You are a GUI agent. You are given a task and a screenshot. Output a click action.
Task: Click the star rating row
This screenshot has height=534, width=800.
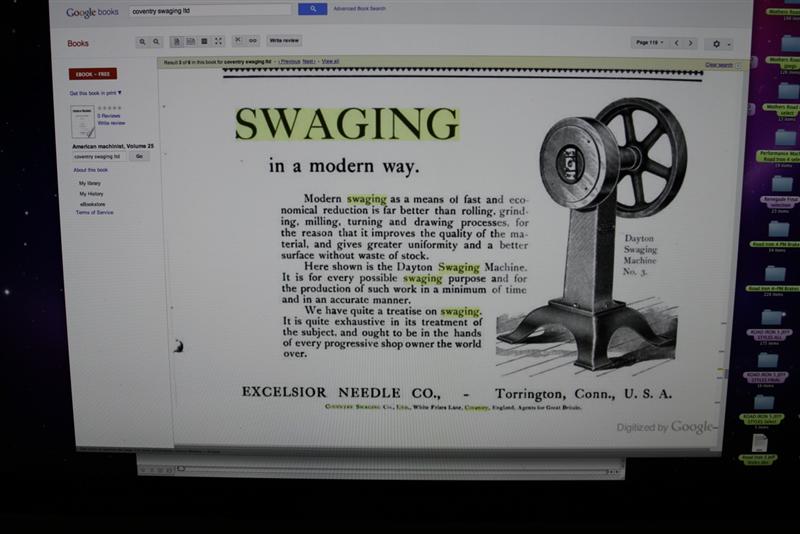[x=110, y=108]
